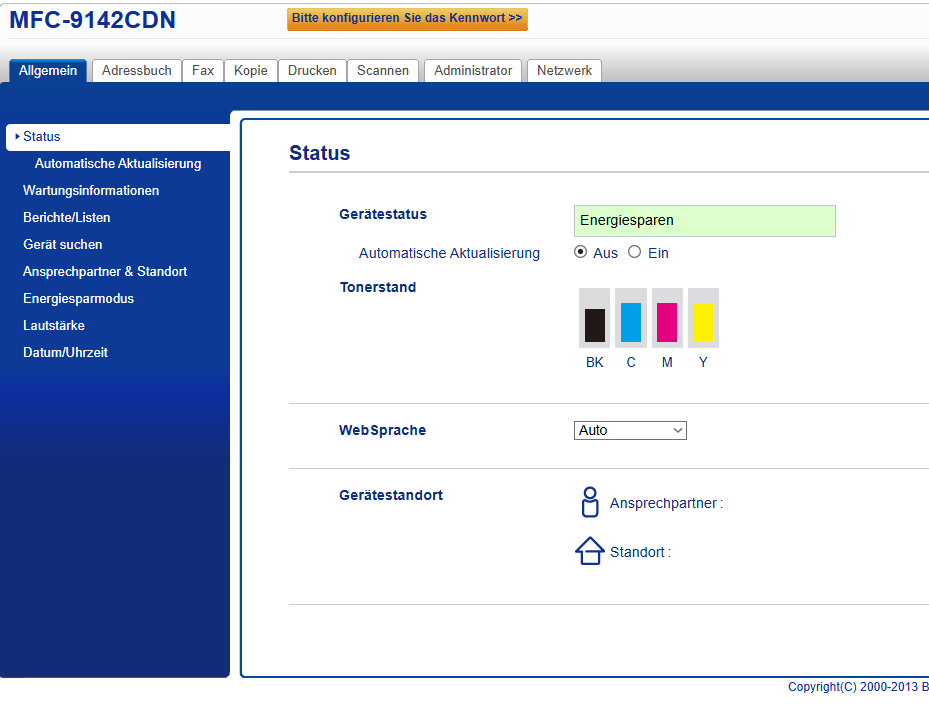Select Status in the sidebar
The image size is (929, 709).
[x=118, y=137]
